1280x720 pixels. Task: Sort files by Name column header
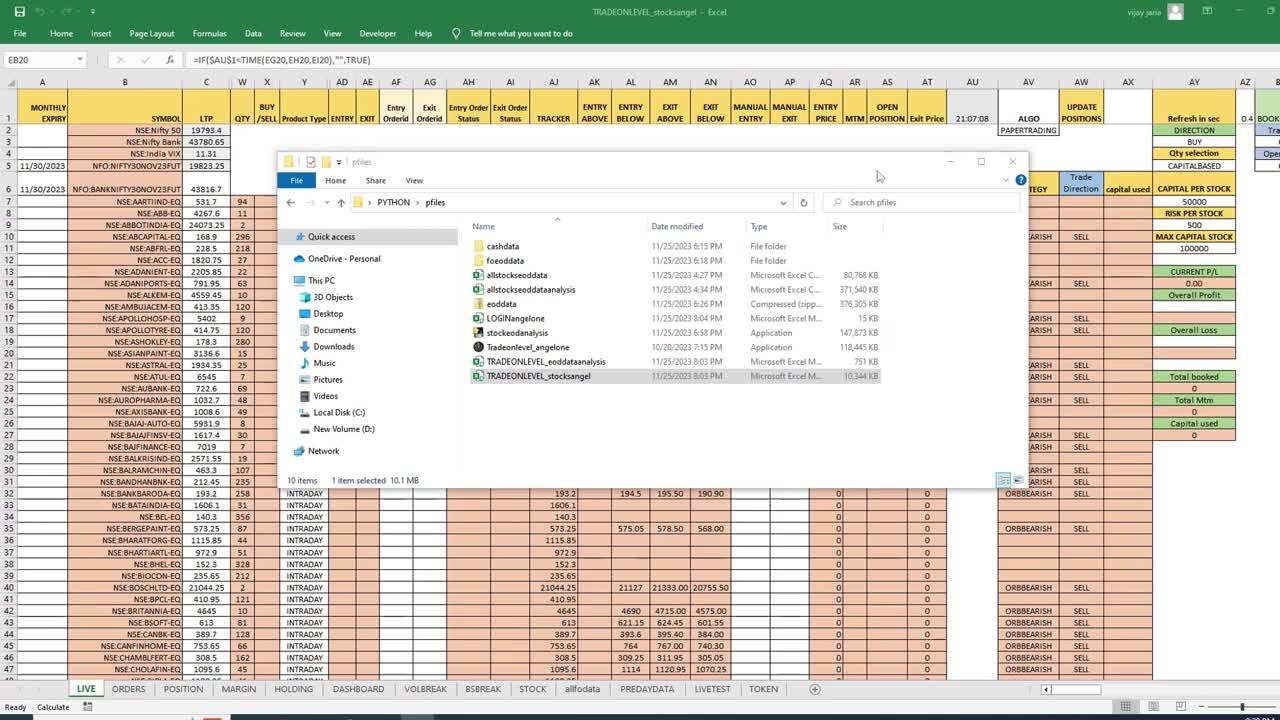(x=556, y=227)
